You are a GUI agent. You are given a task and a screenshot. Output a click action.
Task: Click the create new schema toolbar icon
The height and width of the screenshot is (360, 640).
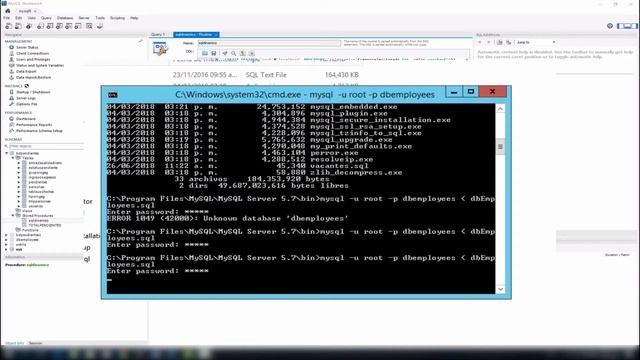tap(40, 26)
